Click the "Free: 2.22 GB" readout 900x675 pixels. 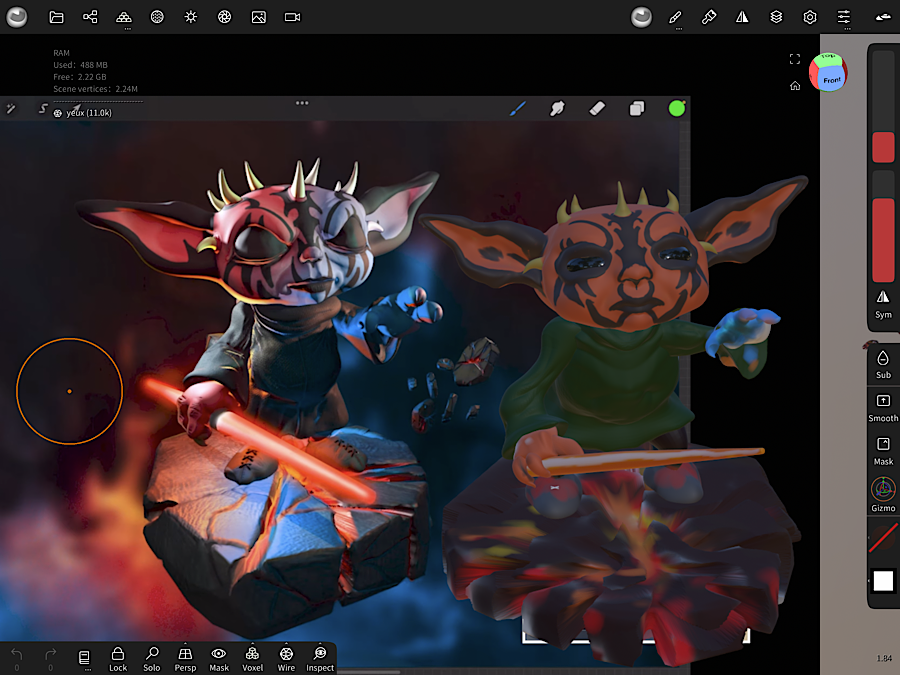[80, 77]
